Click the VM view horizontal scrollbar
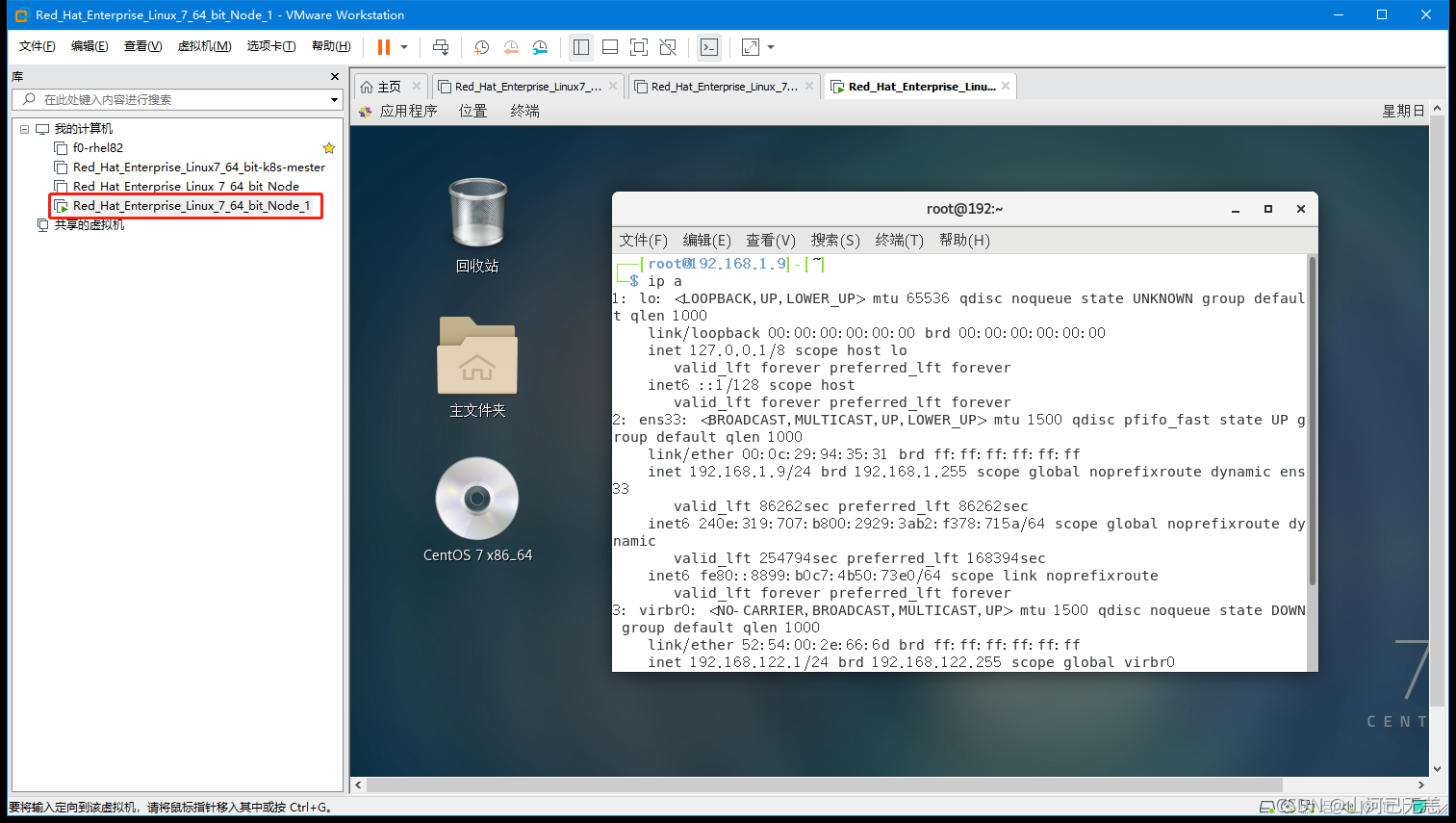 [825, 784]
